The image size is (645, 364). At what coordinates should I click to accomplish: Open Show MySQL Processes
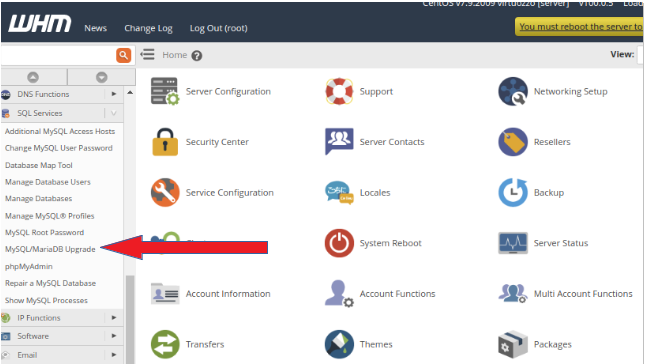pyautogui.click(x=46, y=300)
